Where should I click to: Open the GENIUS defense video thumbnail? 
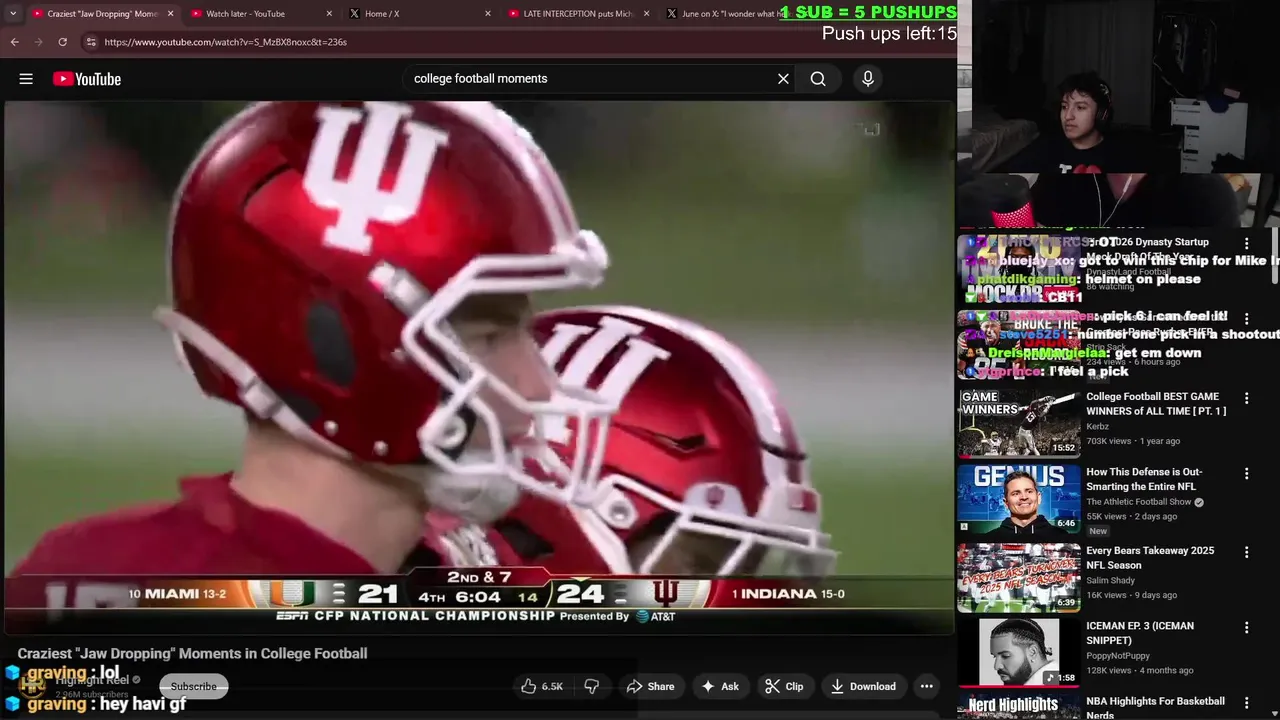click(1018, 499)
